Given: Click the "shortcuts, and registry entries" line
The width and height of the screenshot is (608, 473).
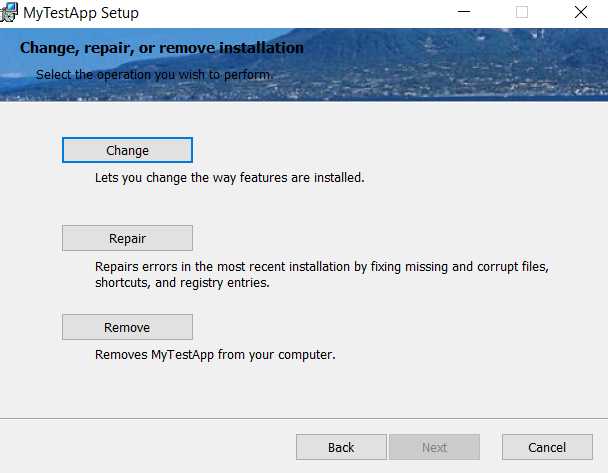Looking at the screenshot, I should coord(182,283).
